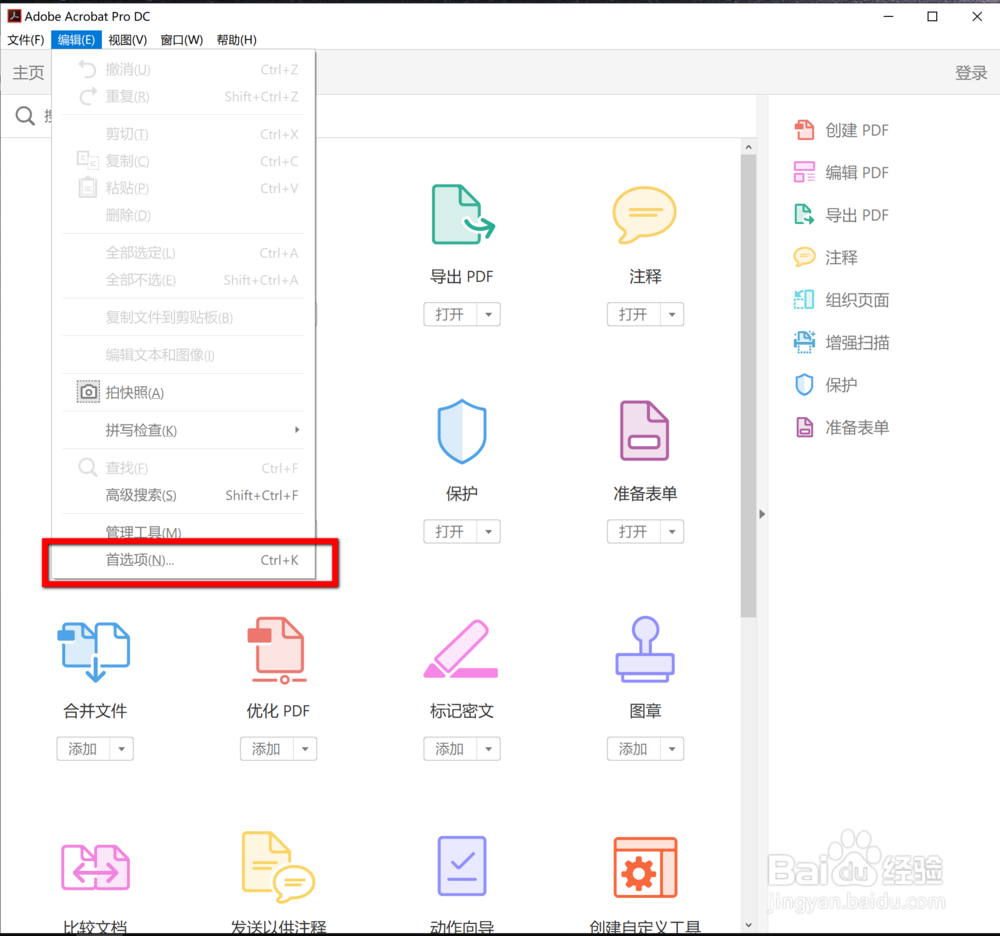The height and width of the screenshot is (936, 1000).
Task: Click the Redact (标记密文) highlighter icon
Action: click(461, 648)
